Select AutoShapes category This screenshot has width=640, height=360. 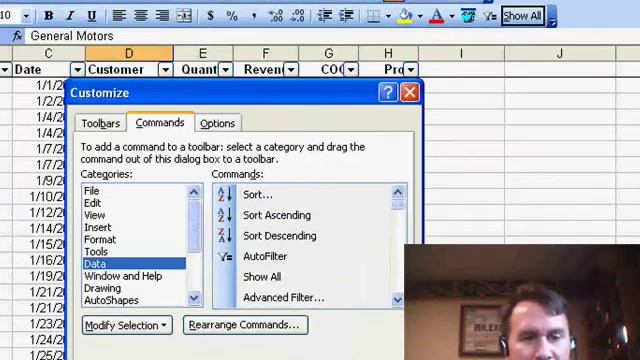coord(134,300)
